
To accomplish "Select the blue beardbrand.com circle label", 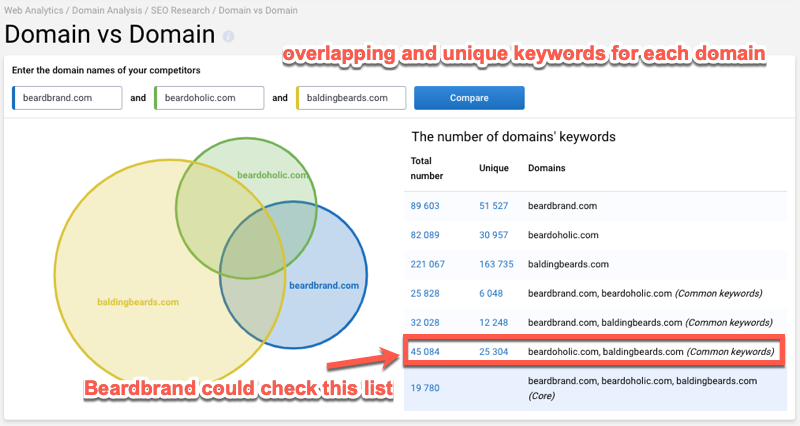I will click(324, 286).
